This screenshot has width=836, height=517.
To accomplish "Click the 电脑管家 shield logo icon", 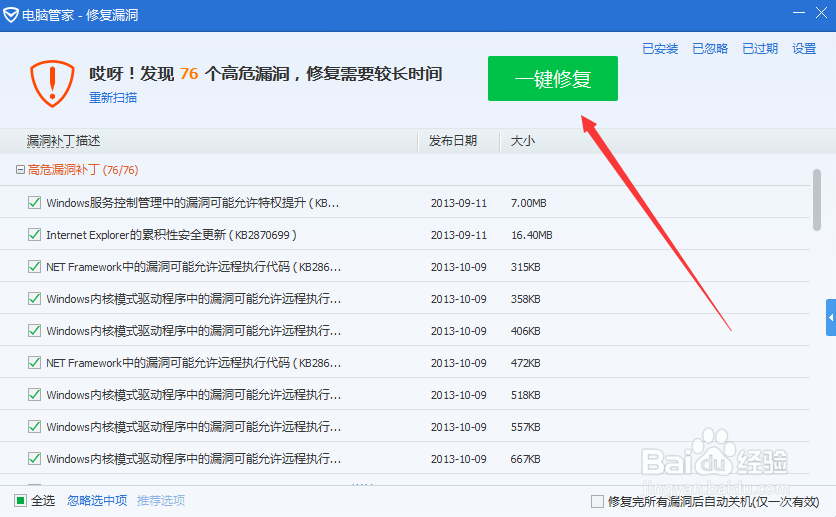I will coord(10,15).
